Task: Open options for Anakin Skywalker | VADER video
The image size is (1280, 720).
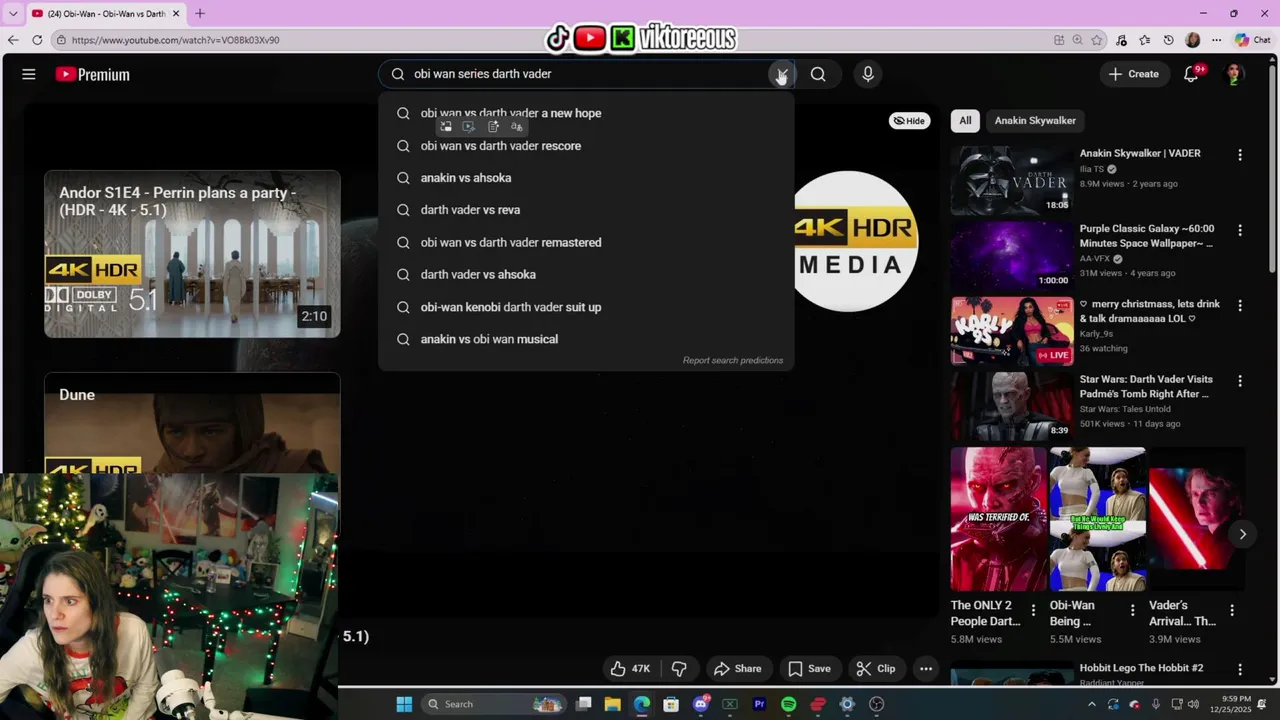Action: tap(1240, 155)
